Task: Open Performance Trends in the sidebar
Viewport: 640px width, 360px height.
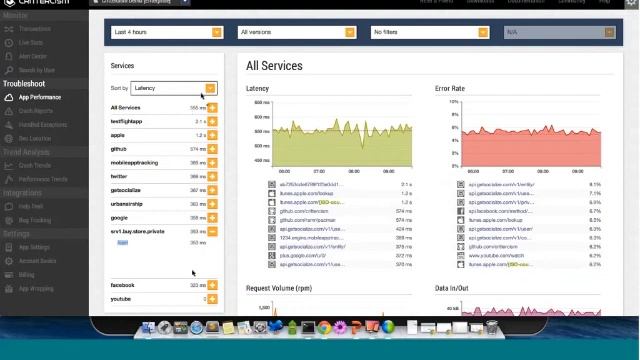Action: [43, 179]
